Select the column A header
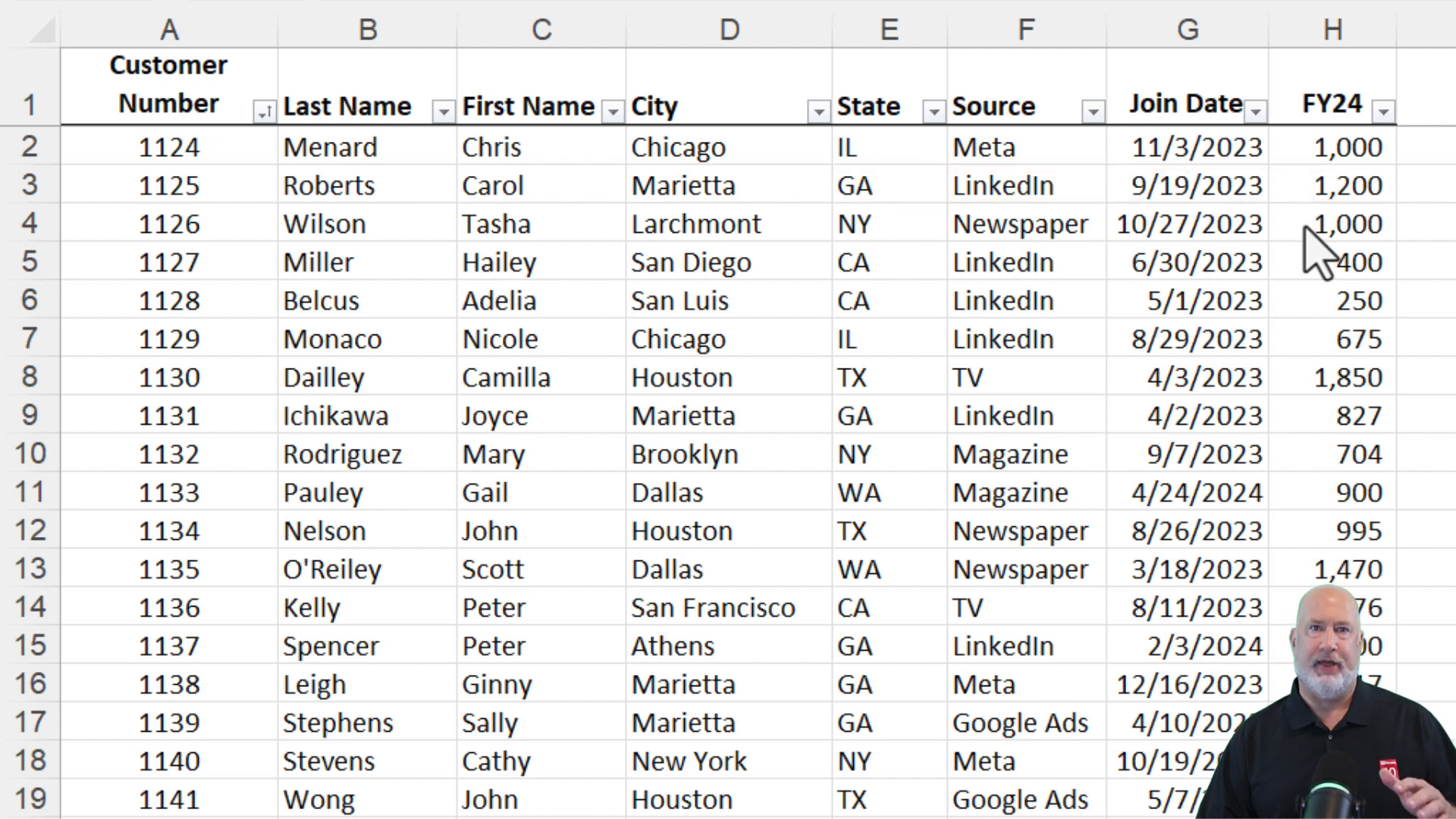1456x819 pixels. [x=168, y=29]
